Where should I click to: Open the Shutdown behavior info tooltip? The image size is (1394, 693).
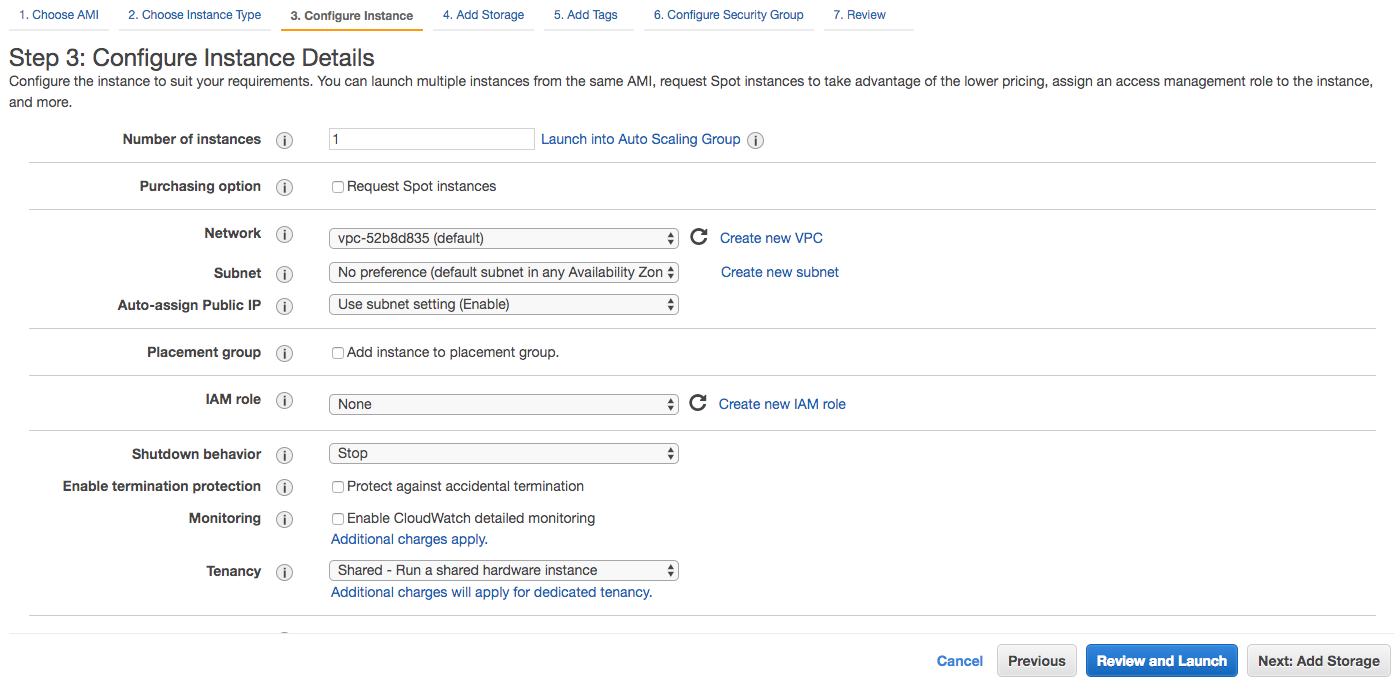(284, 454)
